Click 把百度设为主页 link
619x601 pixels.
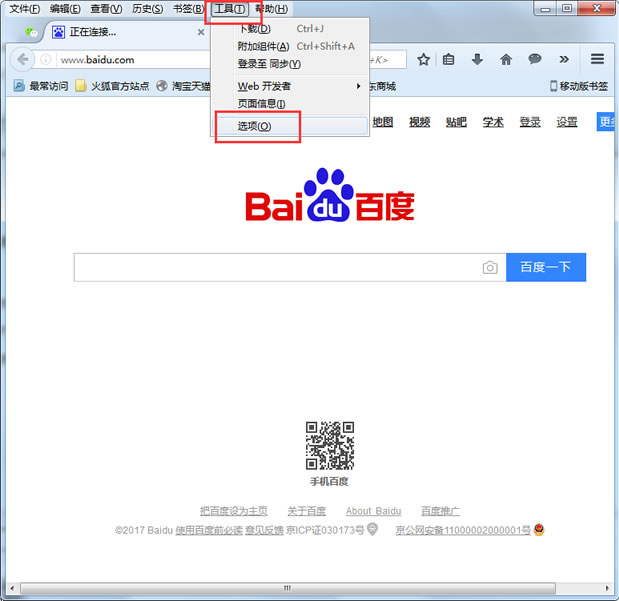[234, 511]
